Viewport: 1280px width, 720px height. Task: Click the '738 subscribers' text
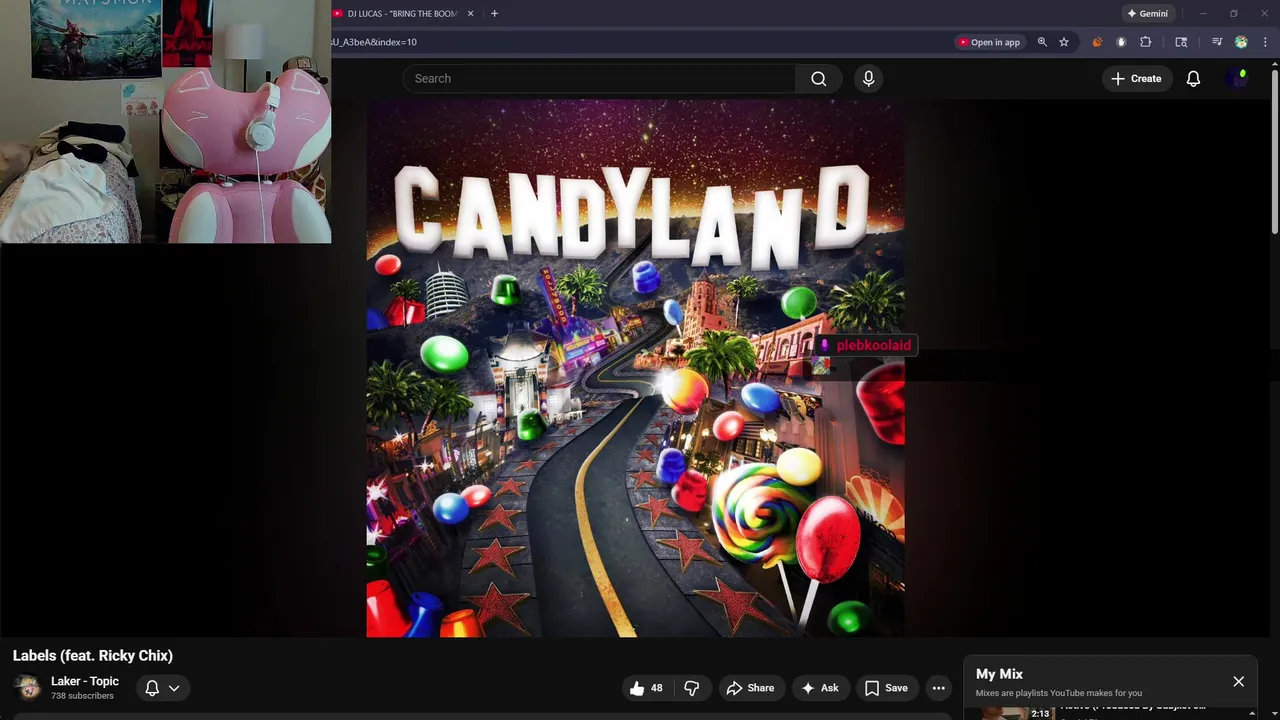(82, 696)
